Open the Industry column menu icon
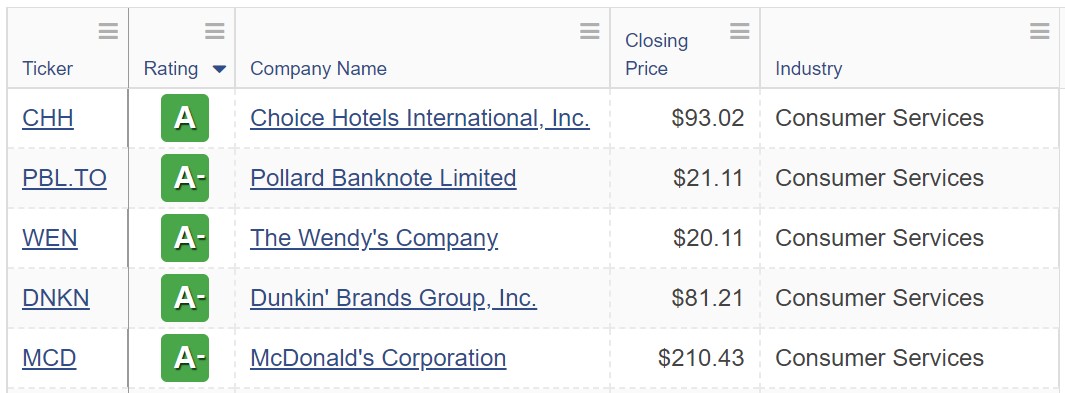The image size is (1065, 393). click(x=1040, y=31)
